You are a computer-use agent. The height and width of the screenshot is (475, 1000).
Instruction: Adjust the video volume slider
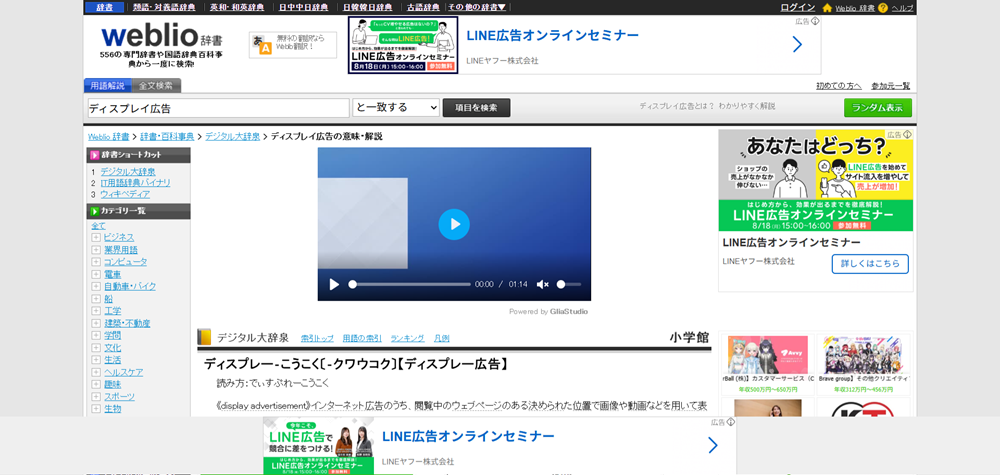click(568, 284)
